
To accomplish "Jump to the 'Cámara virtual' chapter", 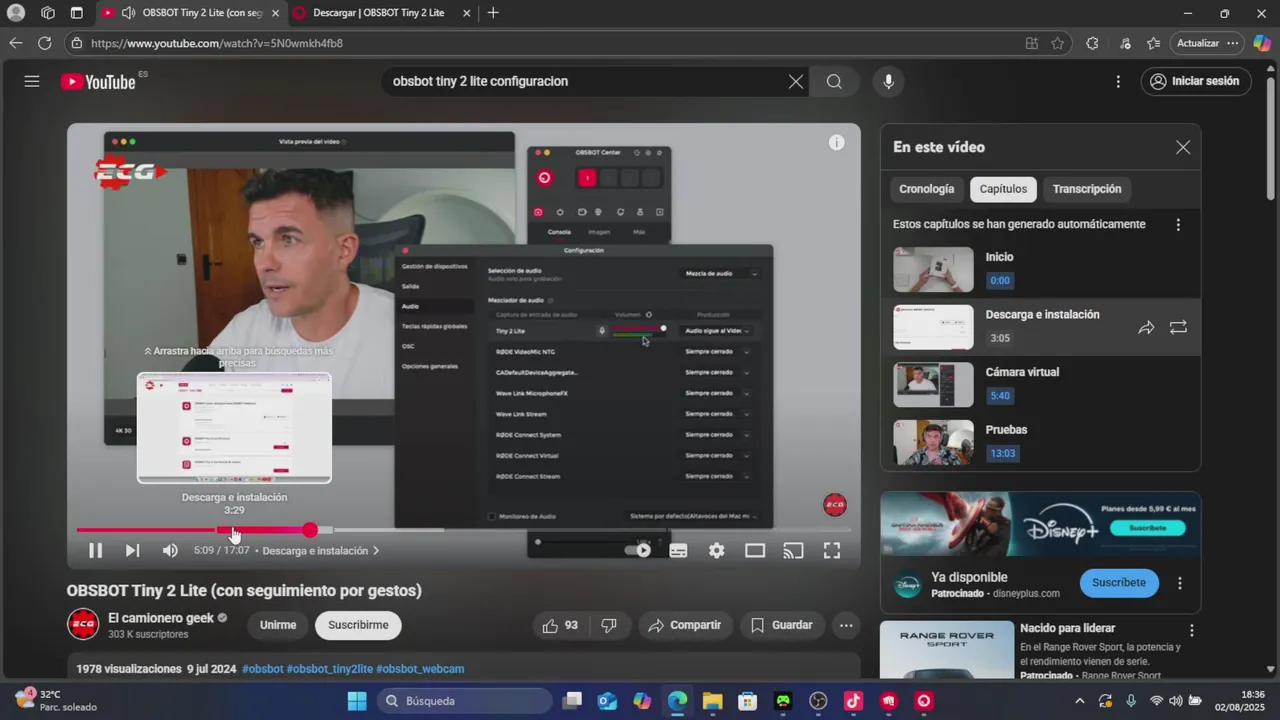I will click(x=1040, y=384).
